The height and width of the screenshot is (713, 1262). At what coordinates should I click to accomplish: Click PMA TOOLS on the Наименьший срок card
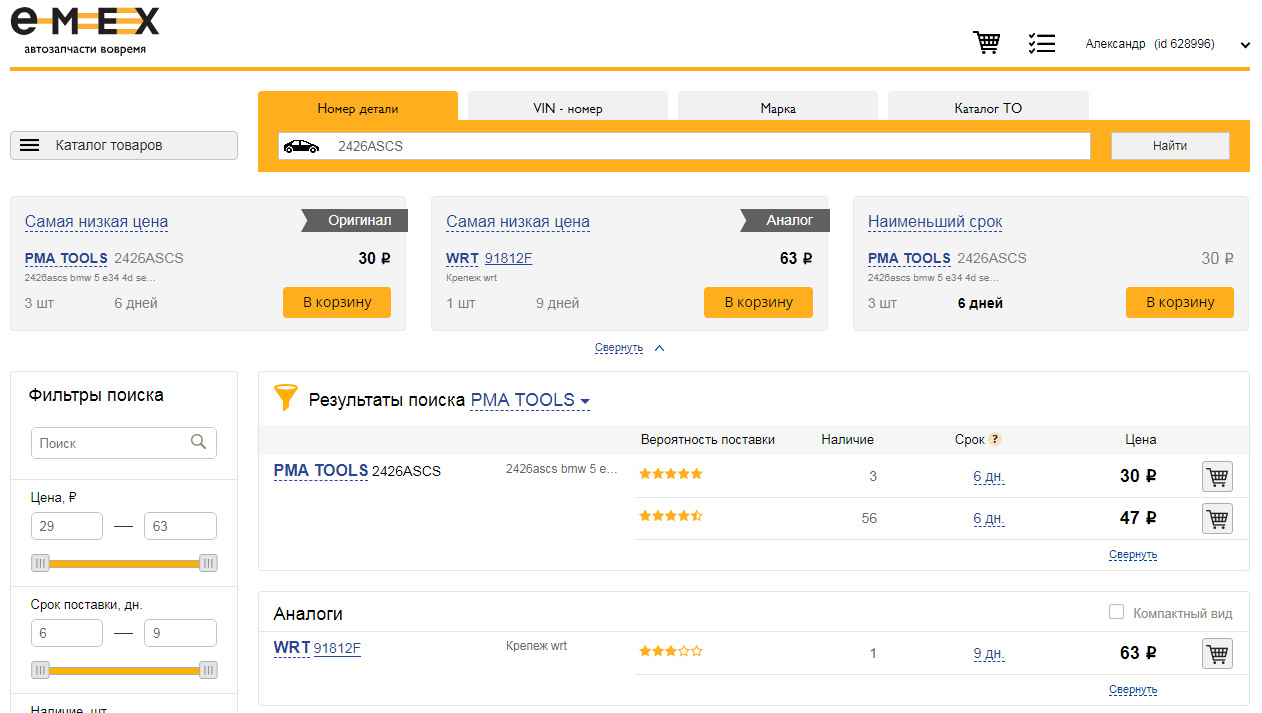[909, 259]
